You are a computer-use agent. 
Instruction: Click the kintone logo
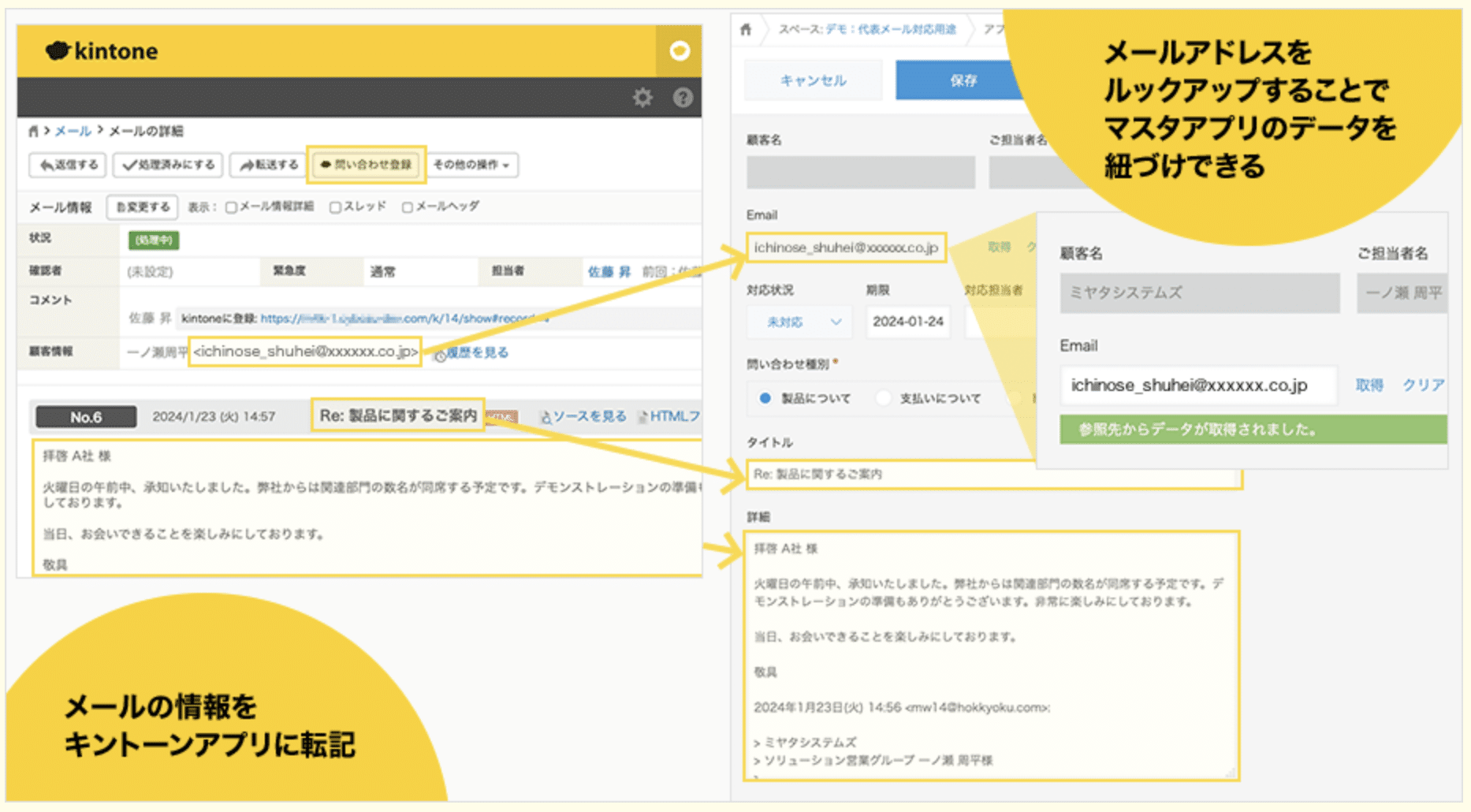click(102, 51)
